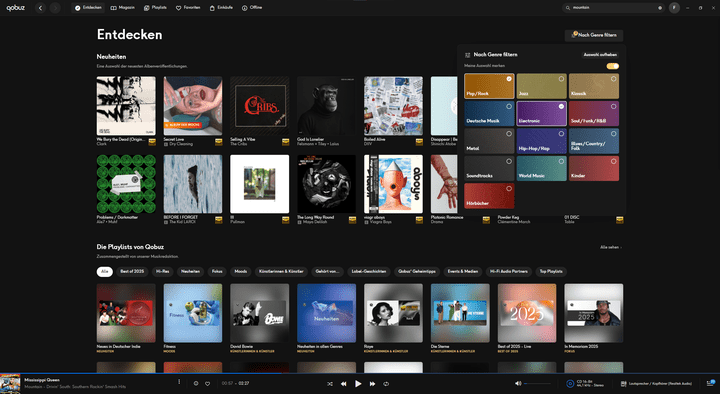Skip to the next track
Image resolution: width=720 pixels, height=394 pixels.
[x=372, y=383]
